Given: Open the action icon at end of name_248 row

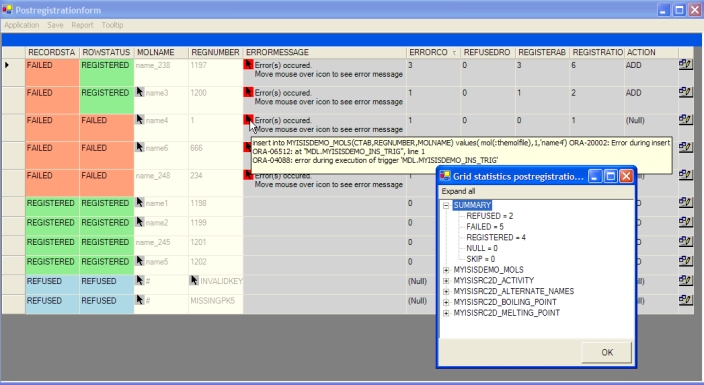Looking at the screenshot, I should (685, 174).
